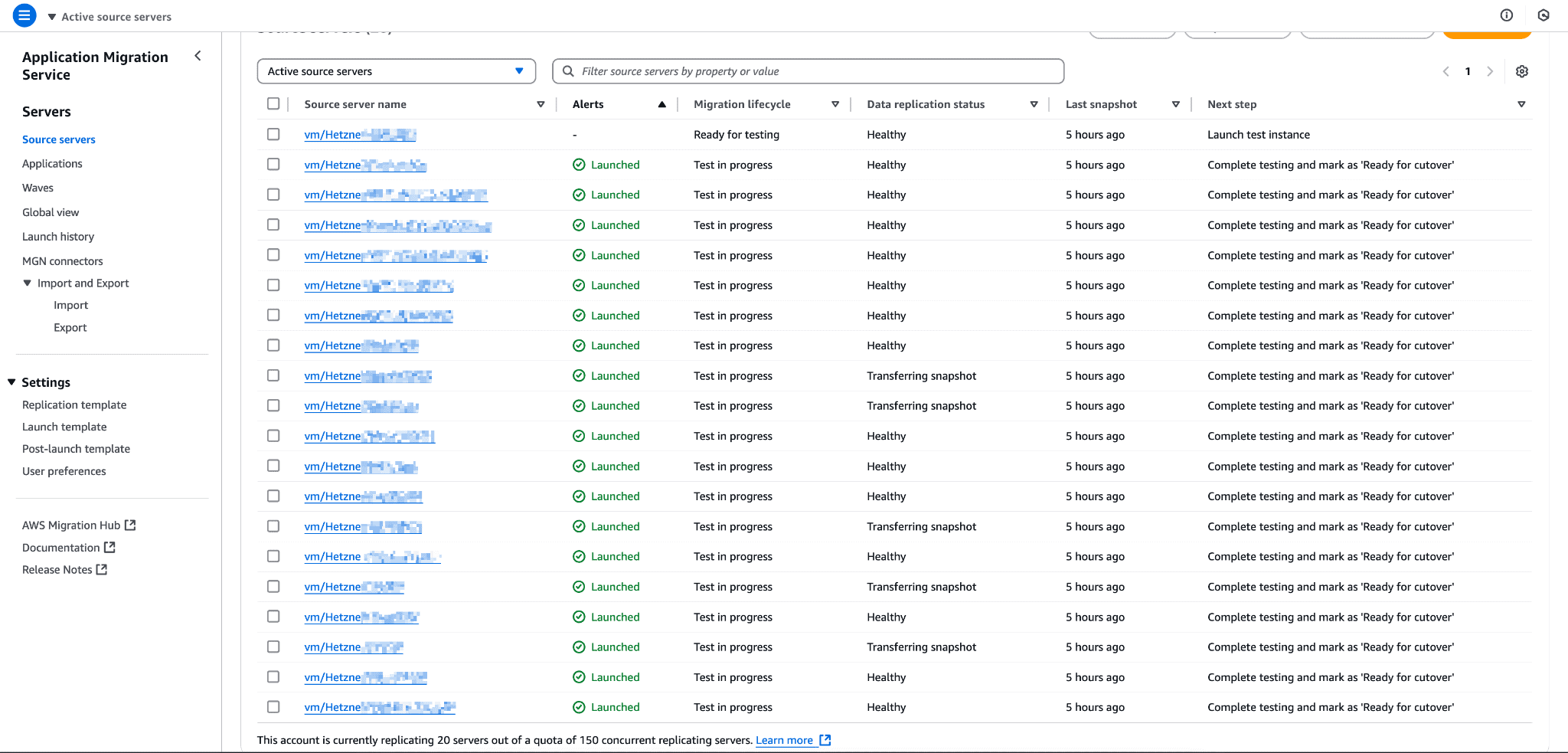Open Source servers in the sidebar
The image size is (1568, 753).
59,139
